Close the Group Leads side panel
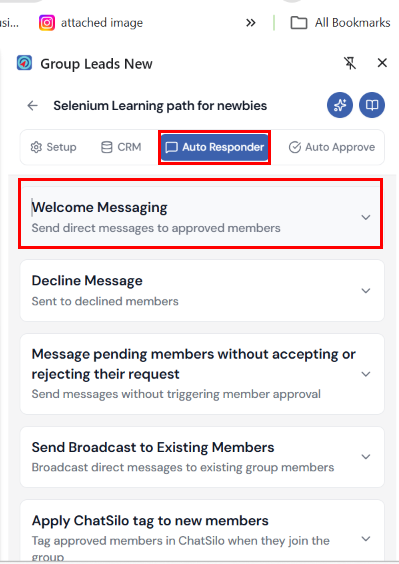 pyautogui.click(x=382, y=63)
